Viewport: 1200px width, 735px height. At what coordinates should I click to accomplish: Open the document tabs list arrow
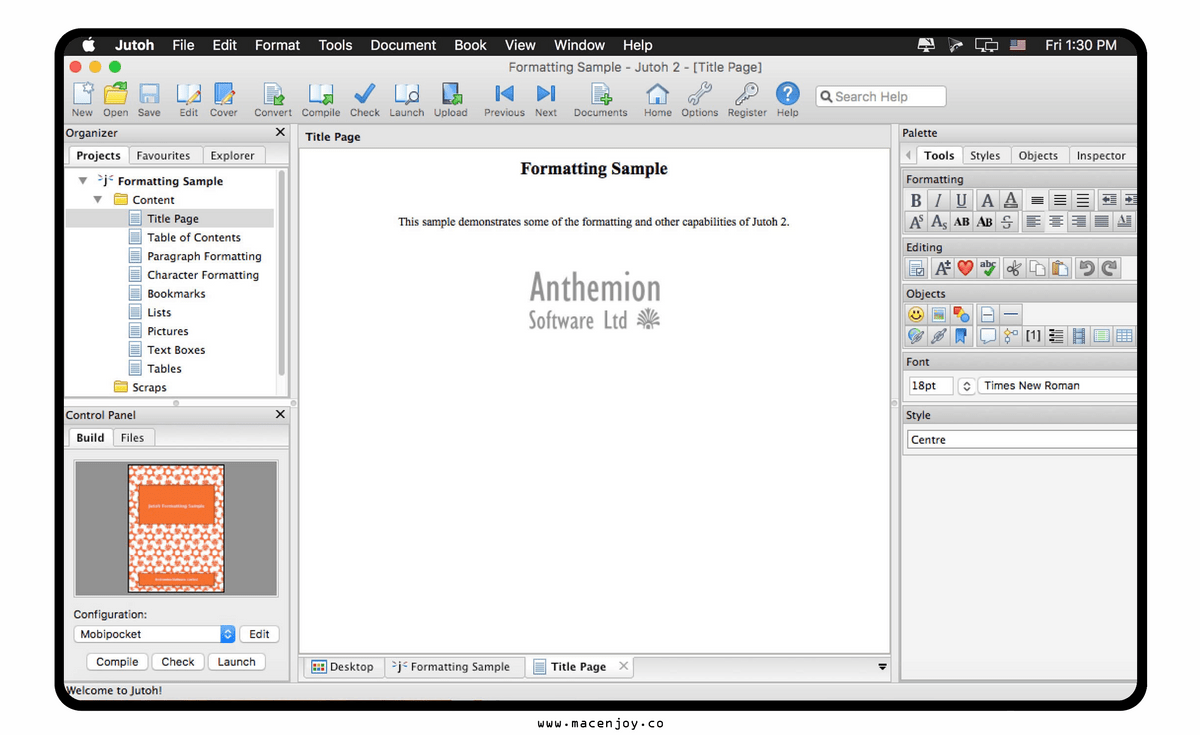[882, 667]
